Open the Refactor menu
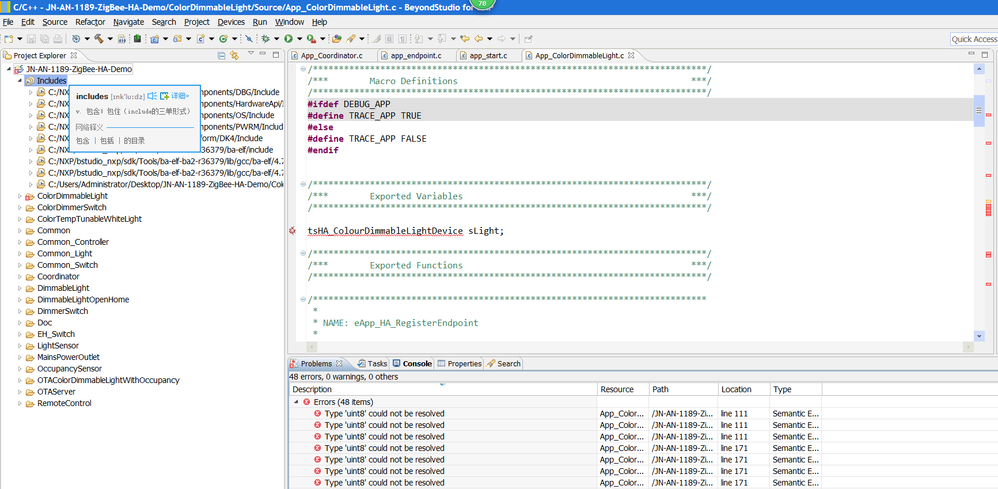Viewport: 998px width, 489px height. pos(90,22)
